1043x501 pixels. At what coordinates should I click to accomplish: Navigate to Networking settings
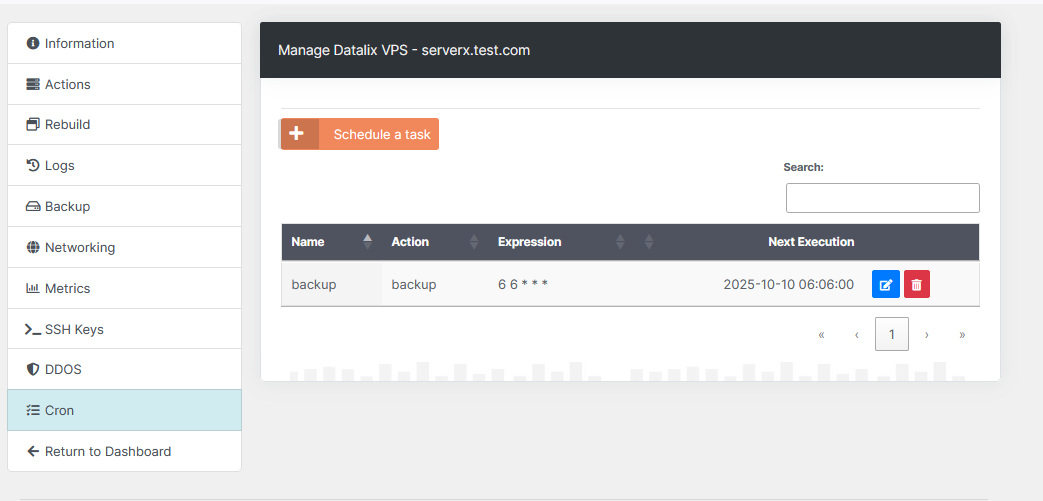click(x=79, y=248)
